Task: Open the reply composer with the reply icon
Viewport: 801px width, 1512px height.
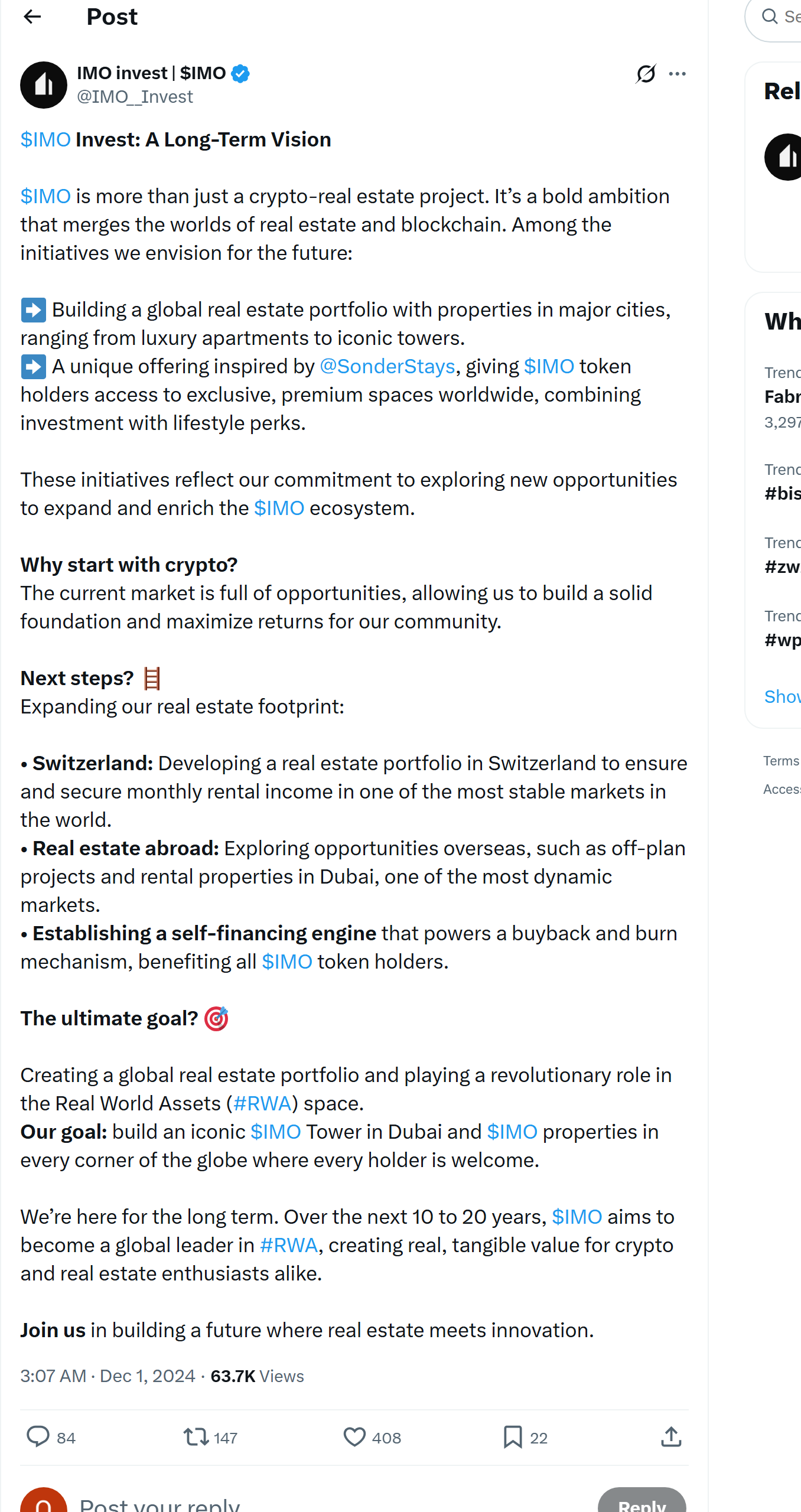Action: pyautogui.click(x=39, y=1437)
